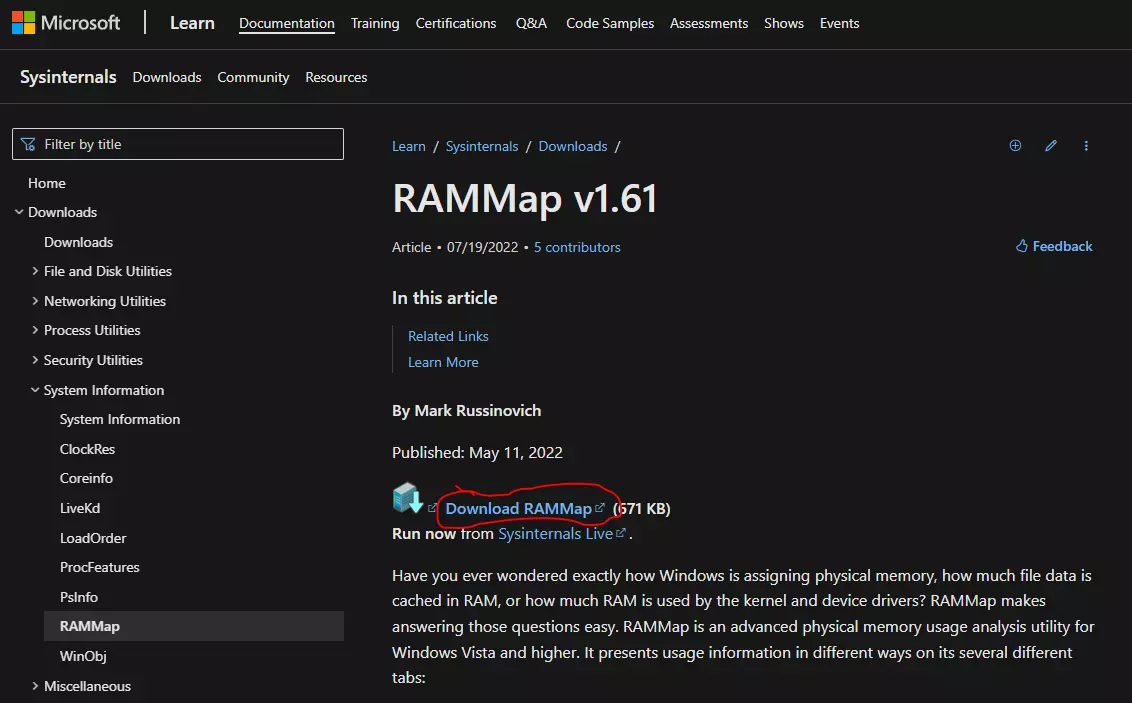Click the Filter by title field
1132x703 pixels.
tap(178, 144)
